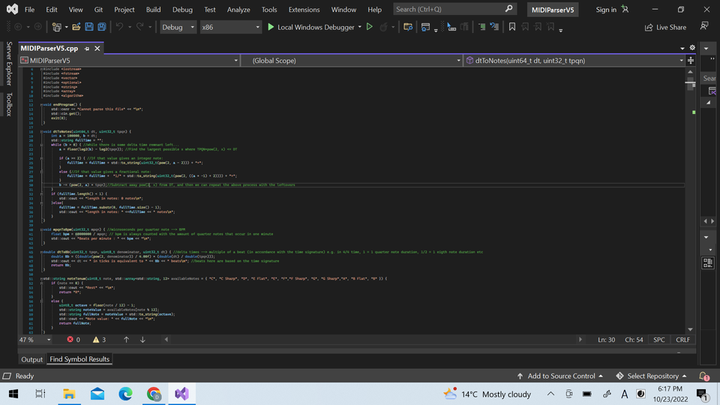Image resolution: width=720 pixels, height=405 pixels.
Task: Open Visual Studio from the taskbar
Action: click(181, 393)
